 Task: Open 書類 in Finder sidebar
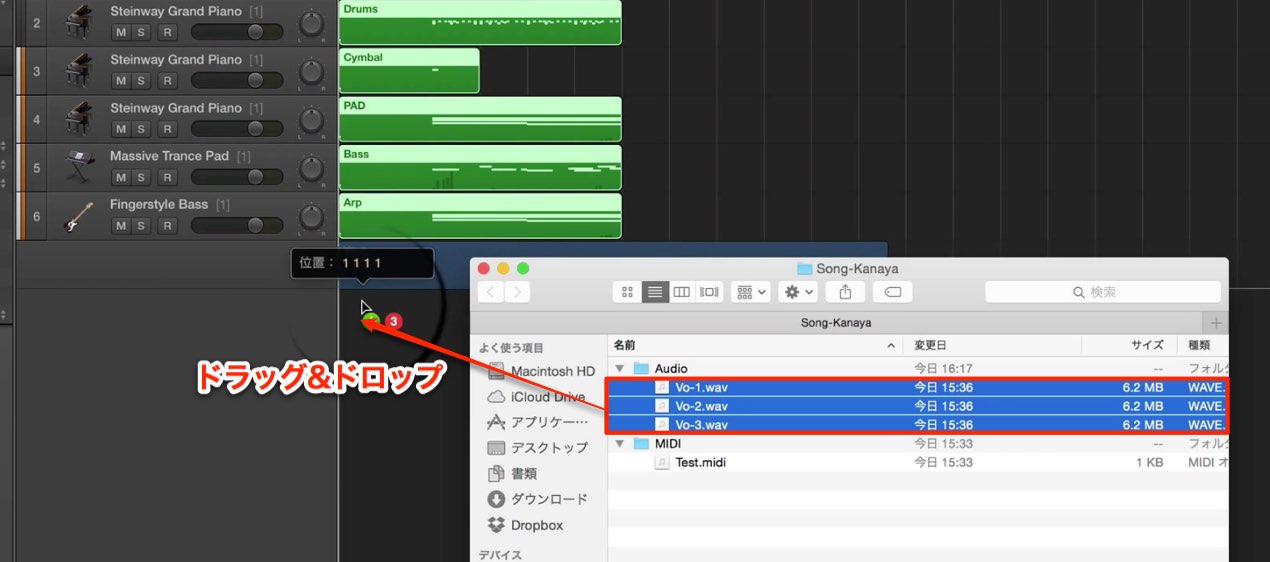tap(512, 474)
